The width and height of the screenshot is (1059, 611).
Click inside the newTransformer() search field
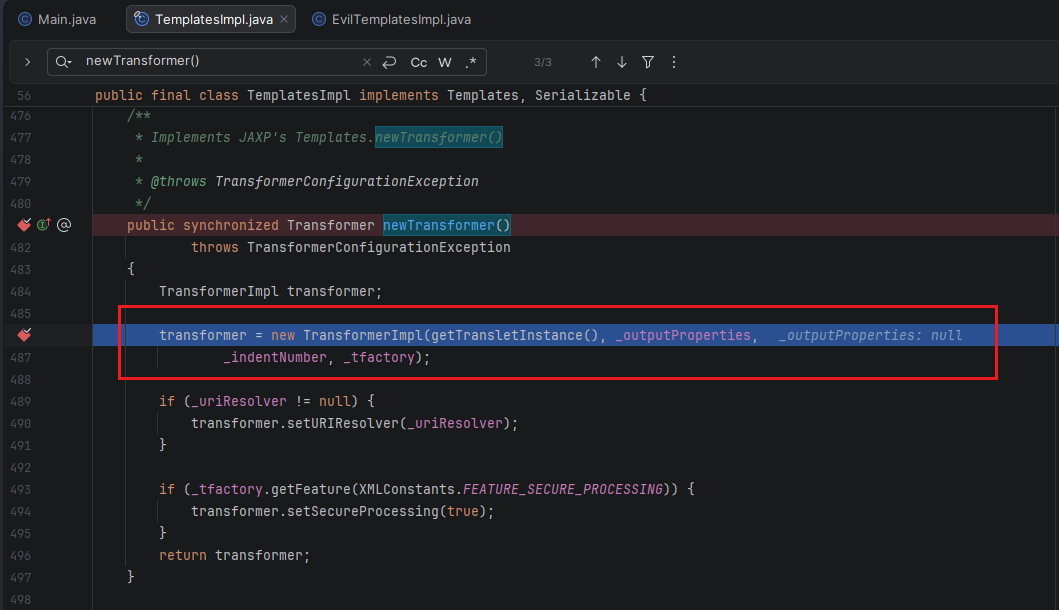tap(220, 62)
